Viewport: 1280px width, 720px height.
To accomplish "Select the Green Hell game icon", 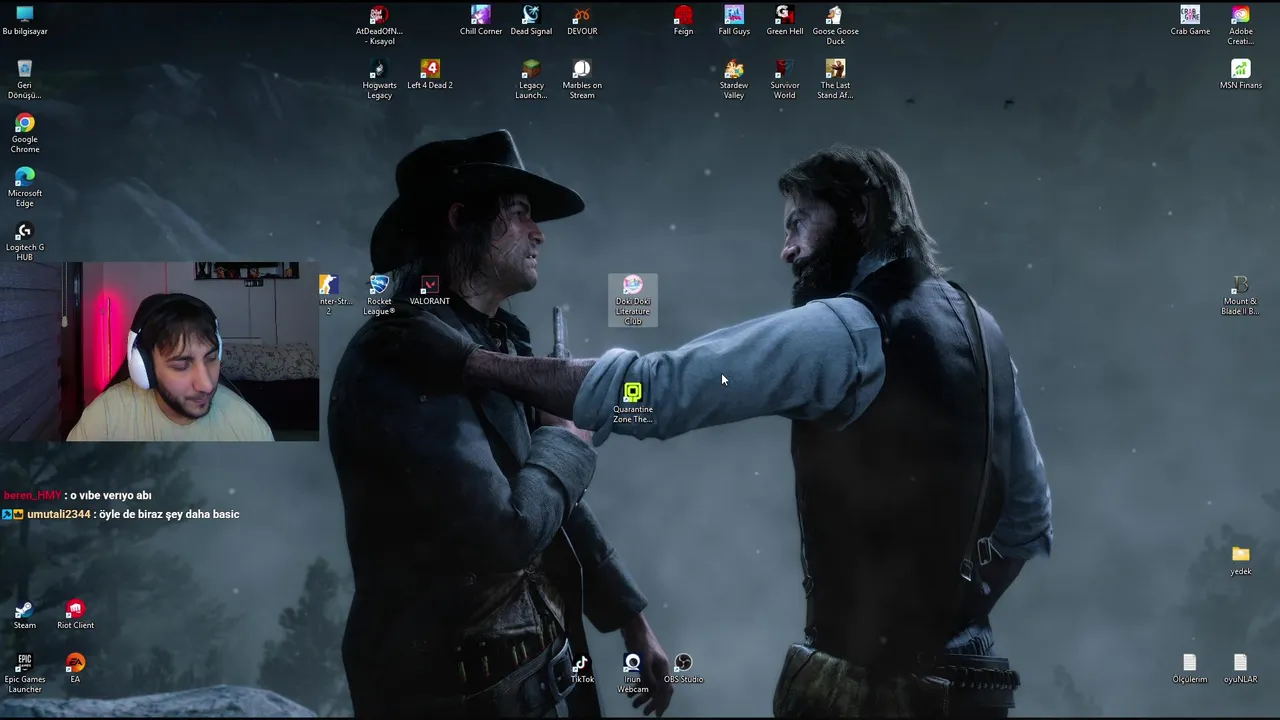I will (785, 21).
